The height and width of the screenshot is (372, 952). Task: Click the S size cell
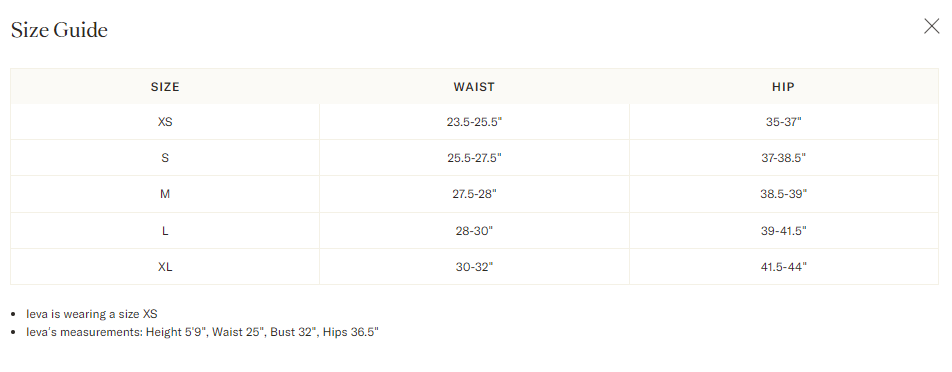click(165, 158)
